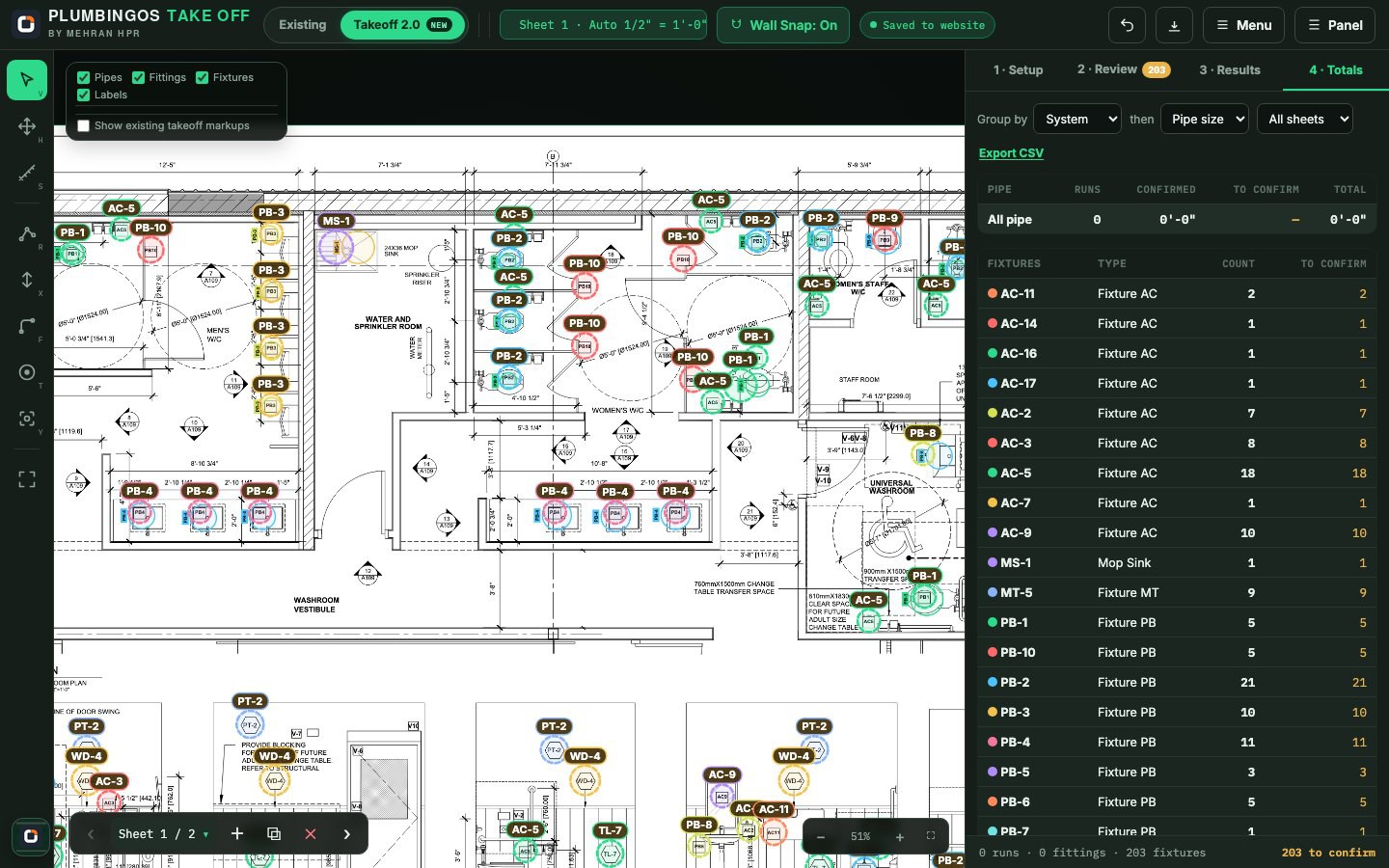Click the undo arrow button
This screenshot has width=1389, height=868.
click(1128, 25)
